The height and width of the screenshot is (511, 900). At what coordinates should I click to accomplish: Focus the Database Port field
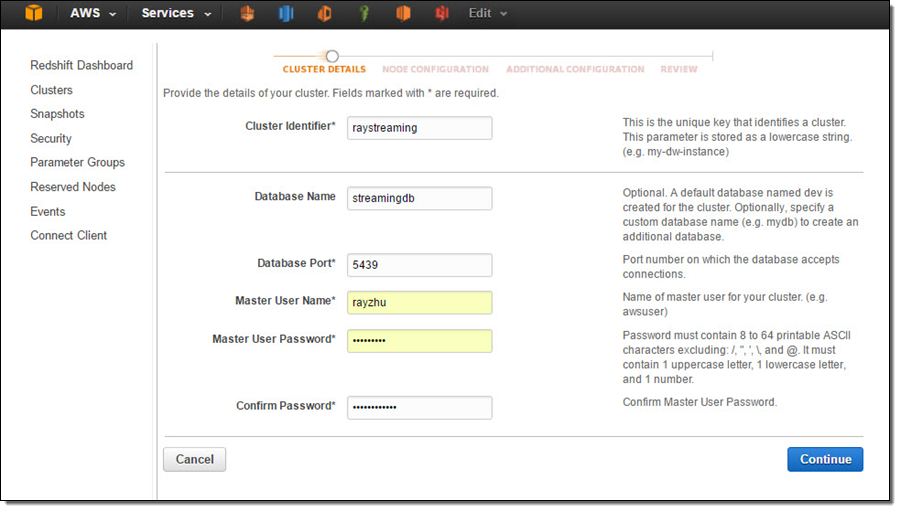[419, 265]
